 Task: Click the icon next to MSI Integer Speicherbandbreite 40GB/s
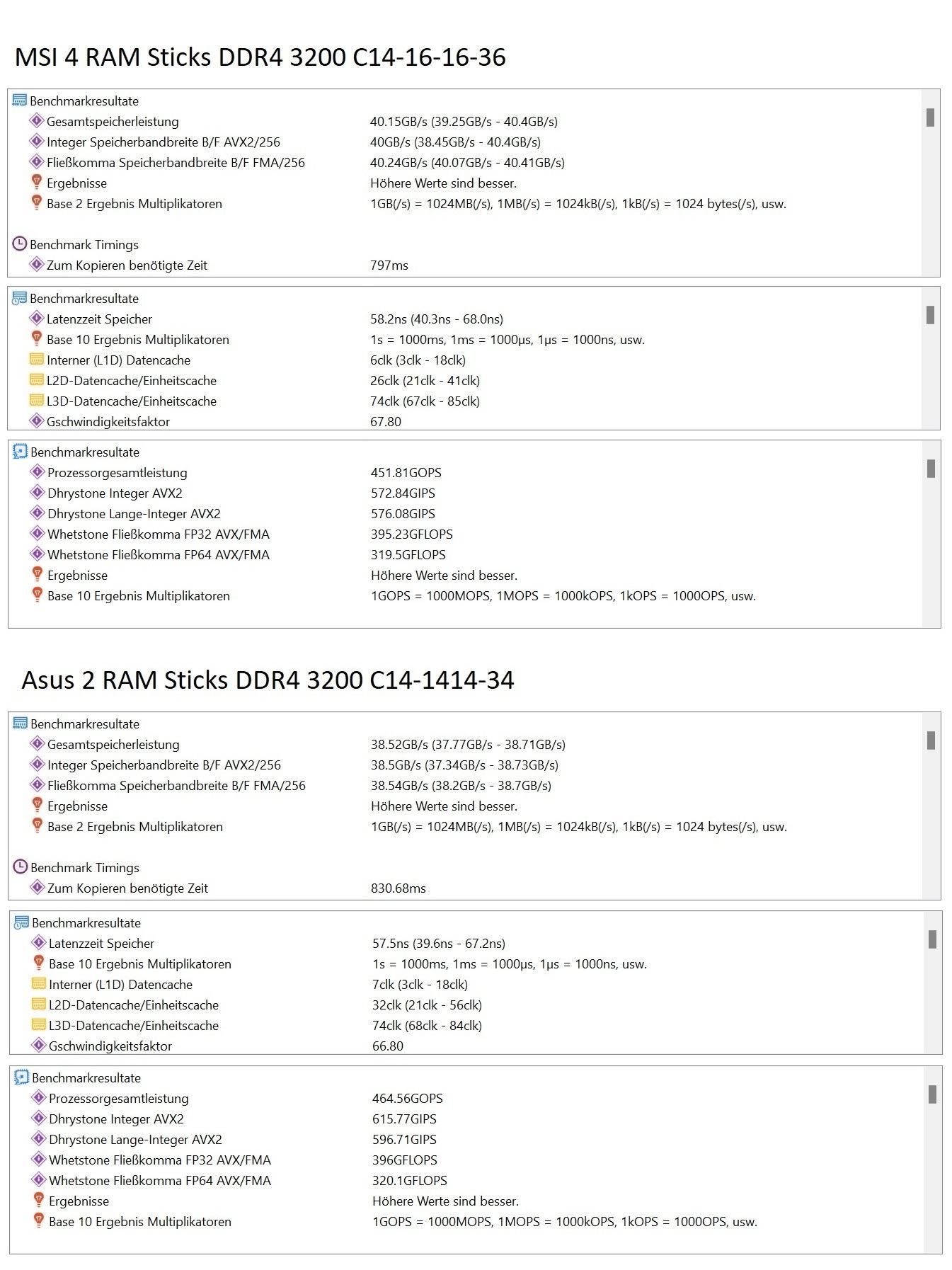click(37, 141)
